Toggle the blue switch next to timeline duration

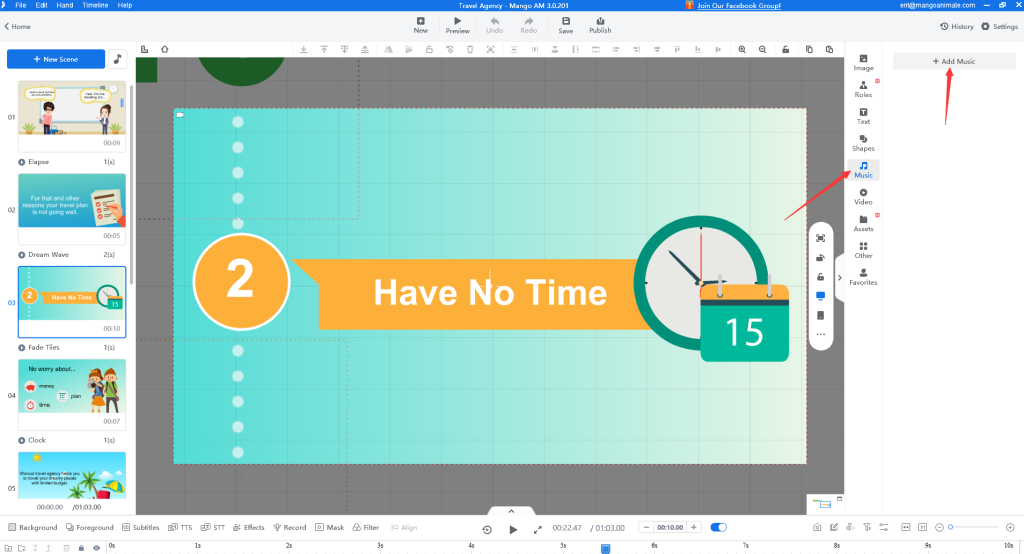pyautogui.click(x=718, y=527)
